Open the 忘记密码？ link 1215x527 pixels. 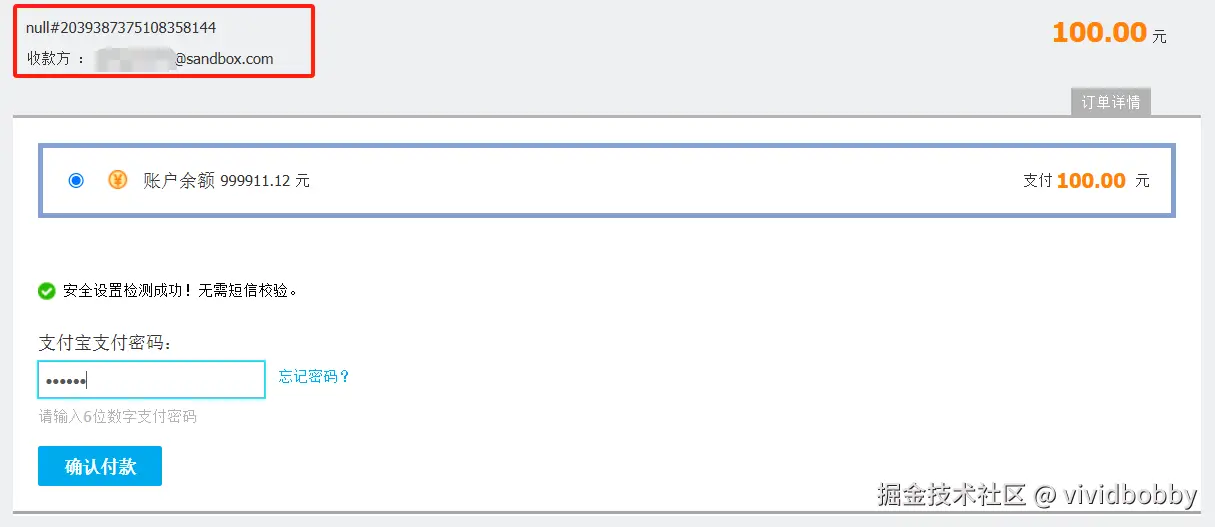pyautogui.click(x=314, y=376)
